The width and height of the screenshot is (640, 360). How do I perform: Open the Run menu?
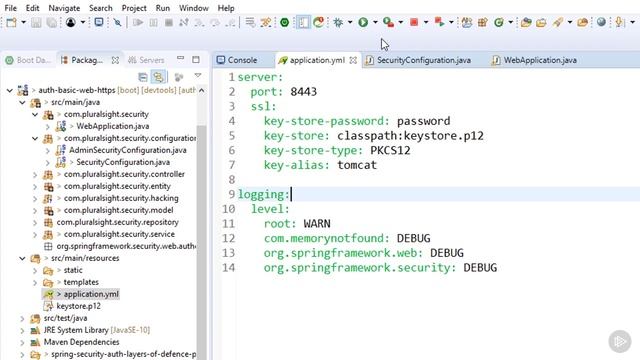point(162,8)
